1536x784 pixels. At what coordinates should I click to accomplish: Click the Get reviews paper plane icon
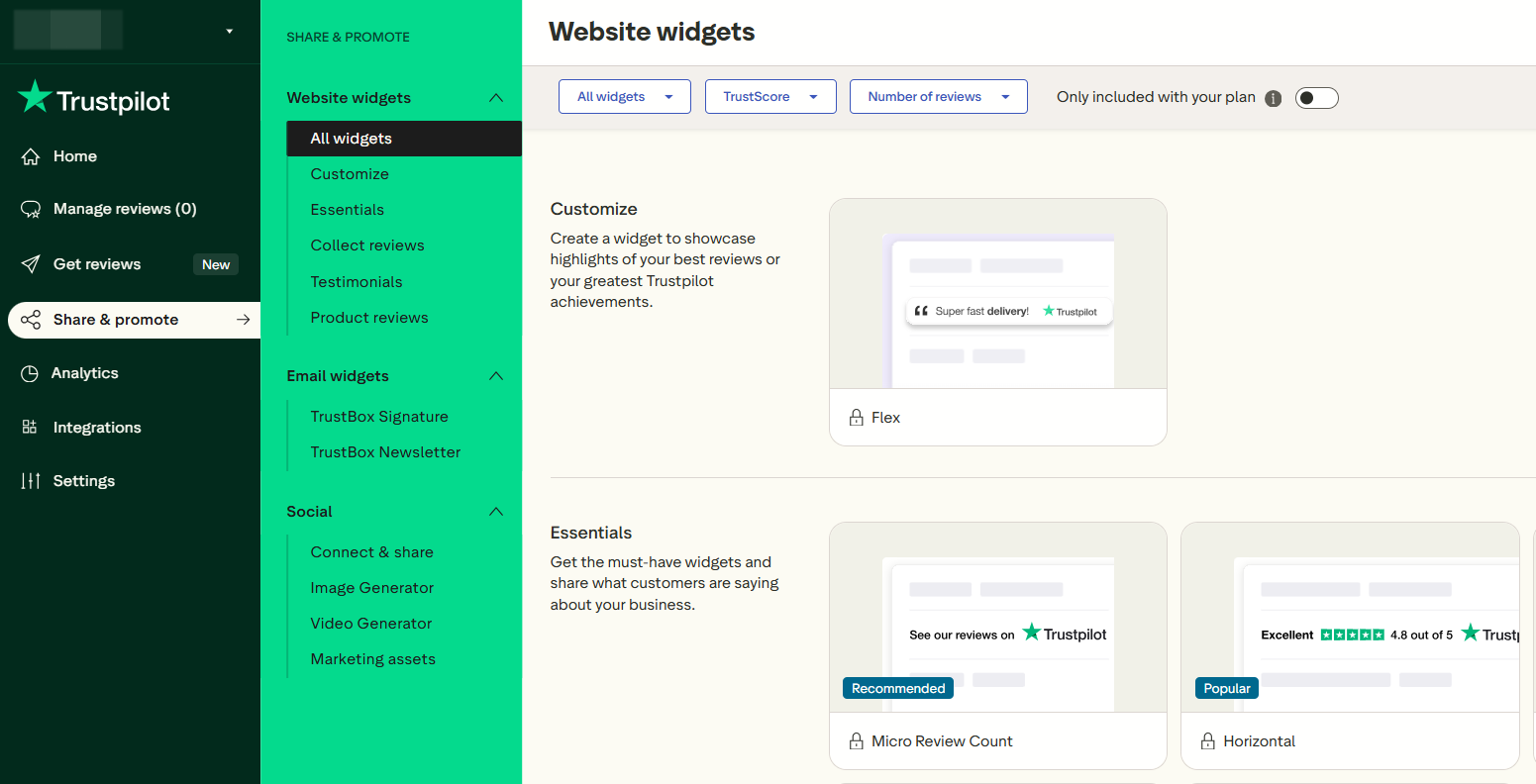pyautogui.click(x=31, y=264)
